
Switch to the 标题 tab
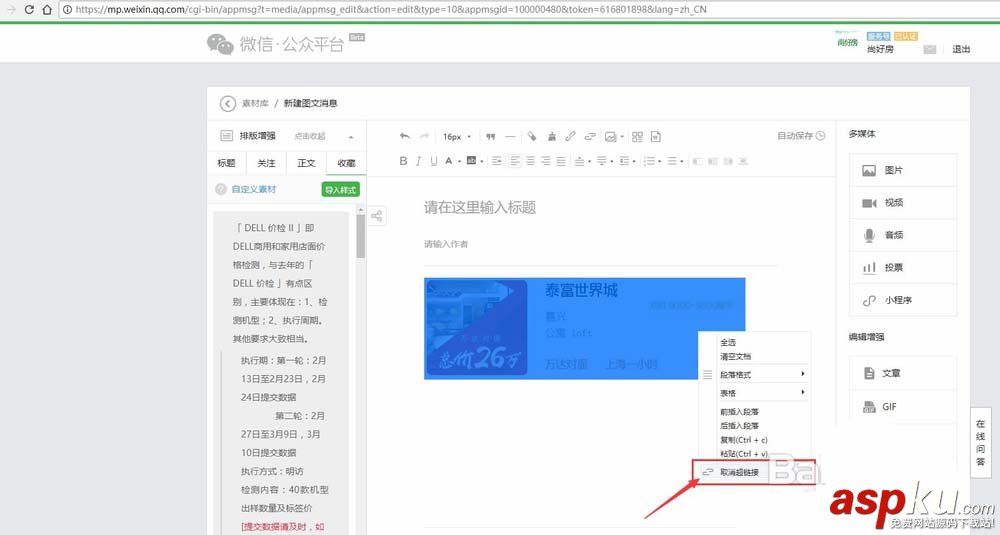pos(226,163)
